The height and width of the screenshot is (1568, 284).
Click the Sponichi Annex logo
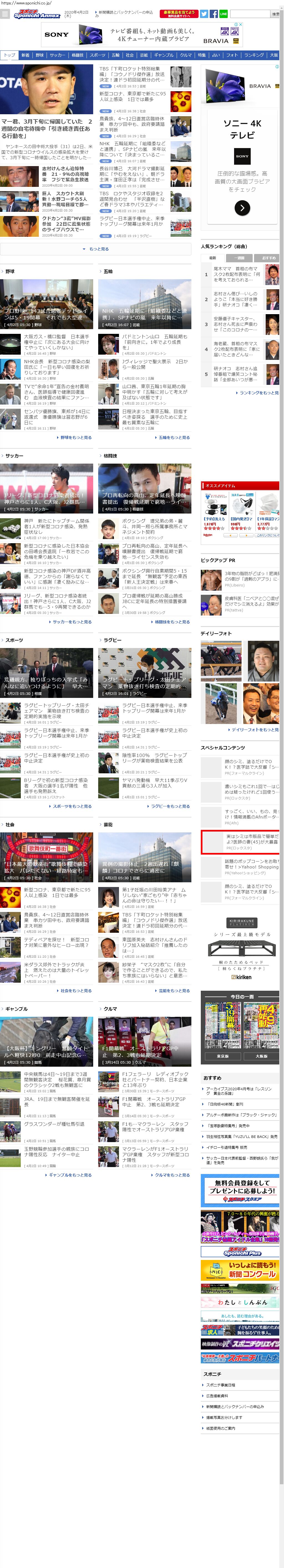click(x=37, y=14)
